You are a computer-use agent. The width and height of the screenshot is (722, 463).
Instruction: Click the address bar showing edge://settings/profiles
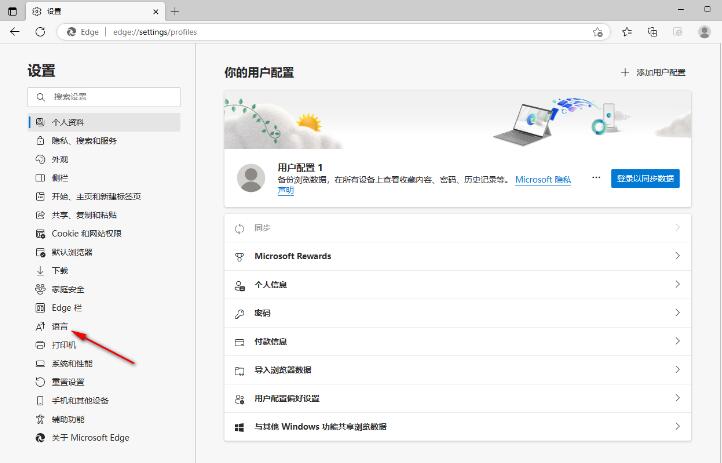333,32
